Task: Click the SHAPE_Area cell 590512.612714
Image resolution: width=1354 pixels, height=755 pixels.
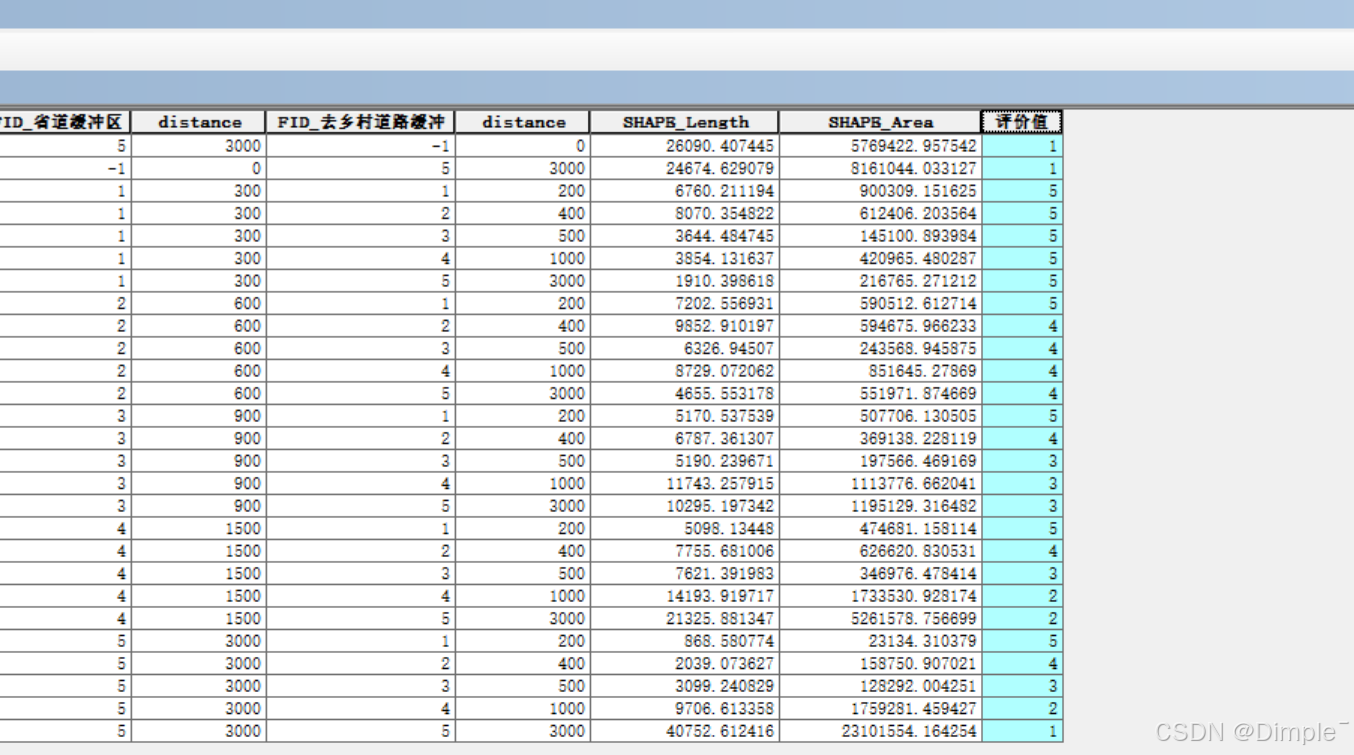Action: click(x=880, y=303)
